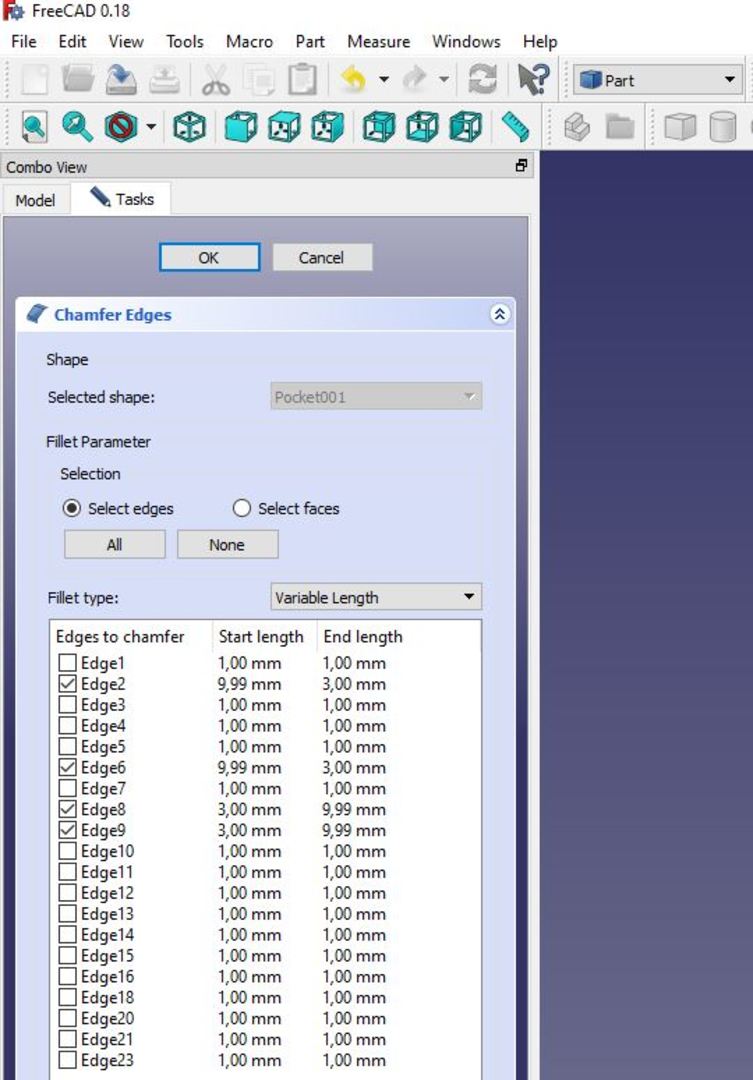Viewport: 753px width, 1080px height.
Task: Uncheck the Edge8 checkbox
Action: point(68,809)
